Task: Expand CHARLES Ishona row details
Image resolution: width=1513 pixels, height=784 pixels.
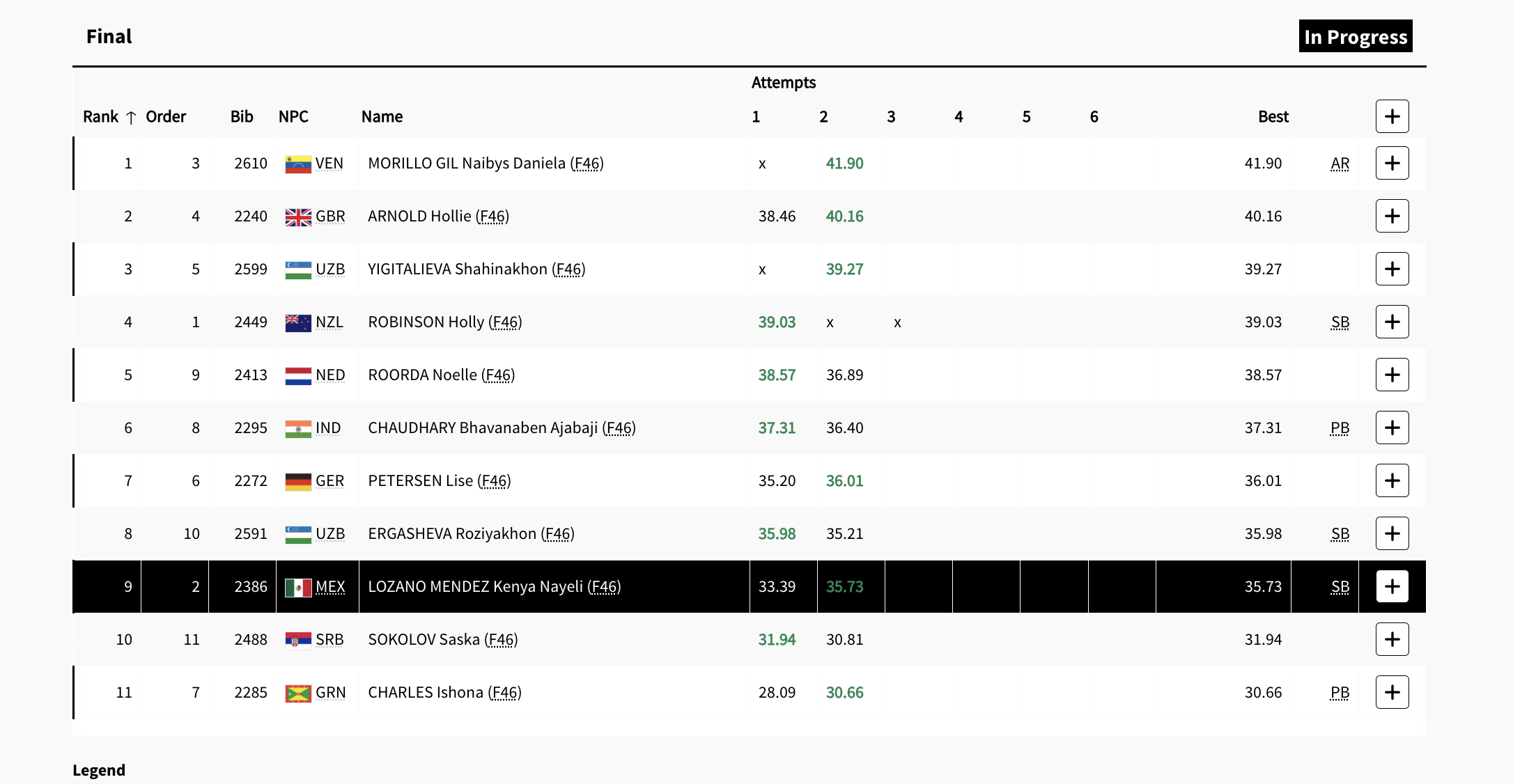Action: point(1392,692)
